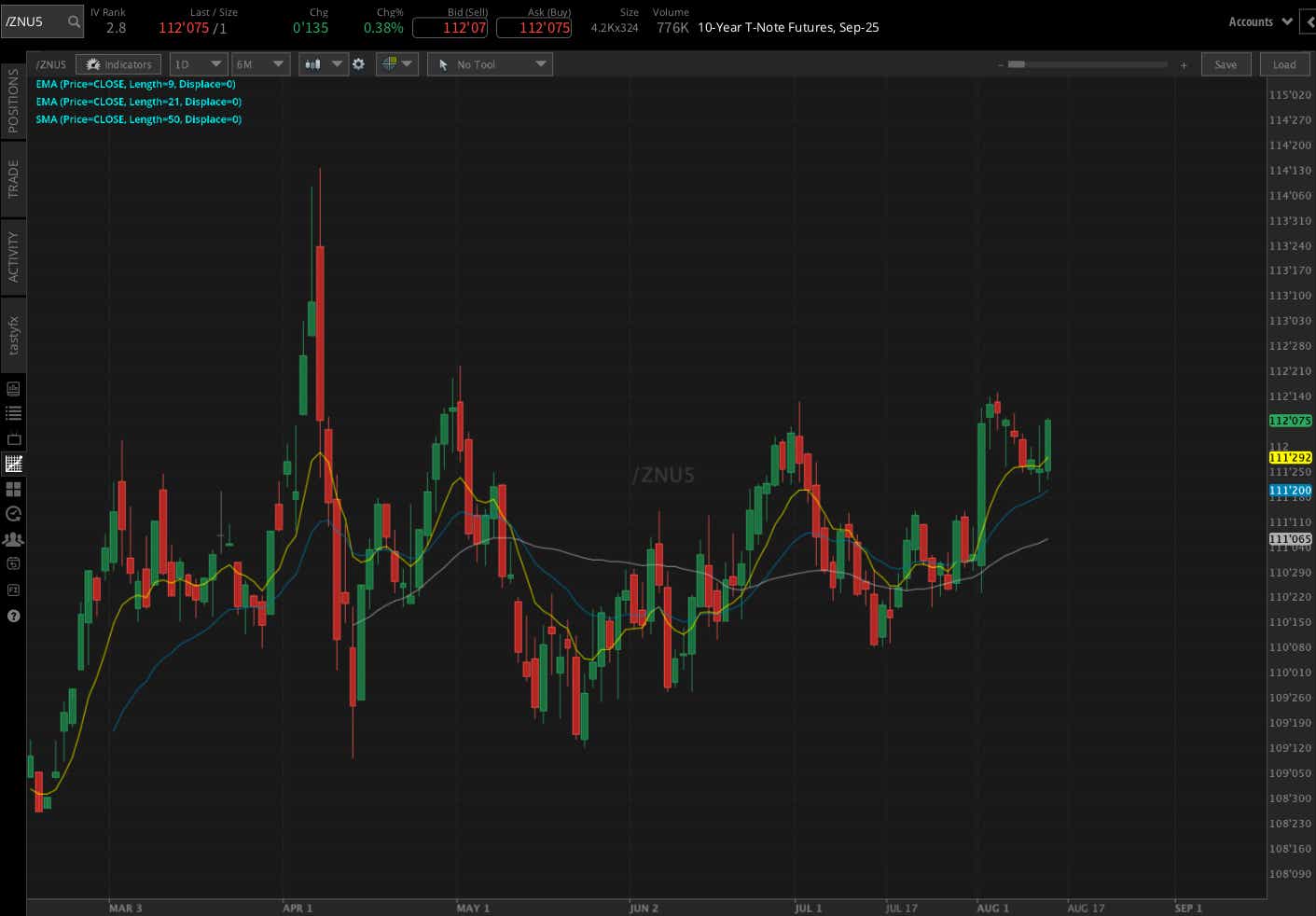Open the crosshair mode dropdown
This screenshot has width=1316, height=916.
pyautogui.click(x=396, y=64)
